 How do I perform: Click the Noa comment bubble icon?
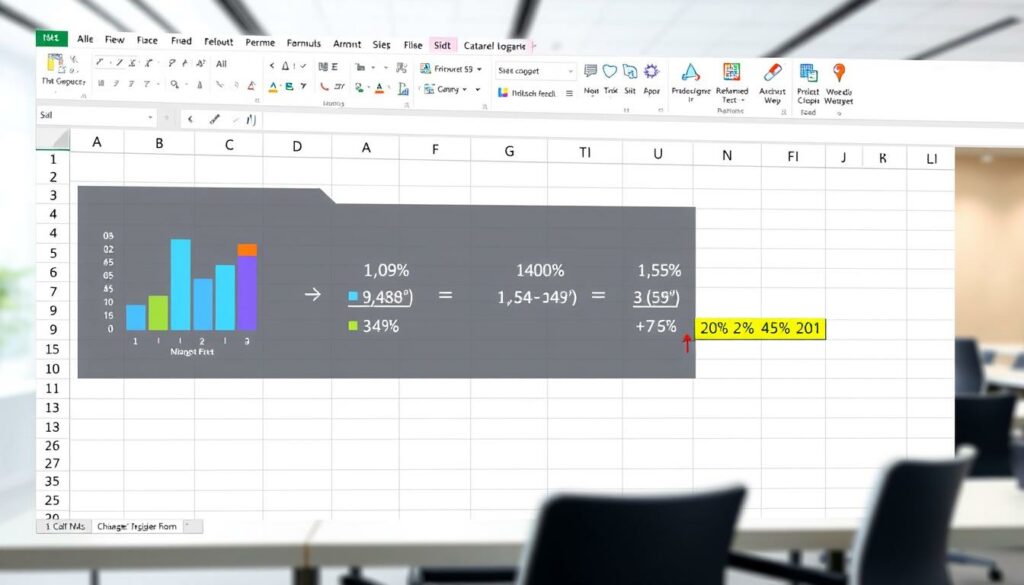tap(590, 71)
